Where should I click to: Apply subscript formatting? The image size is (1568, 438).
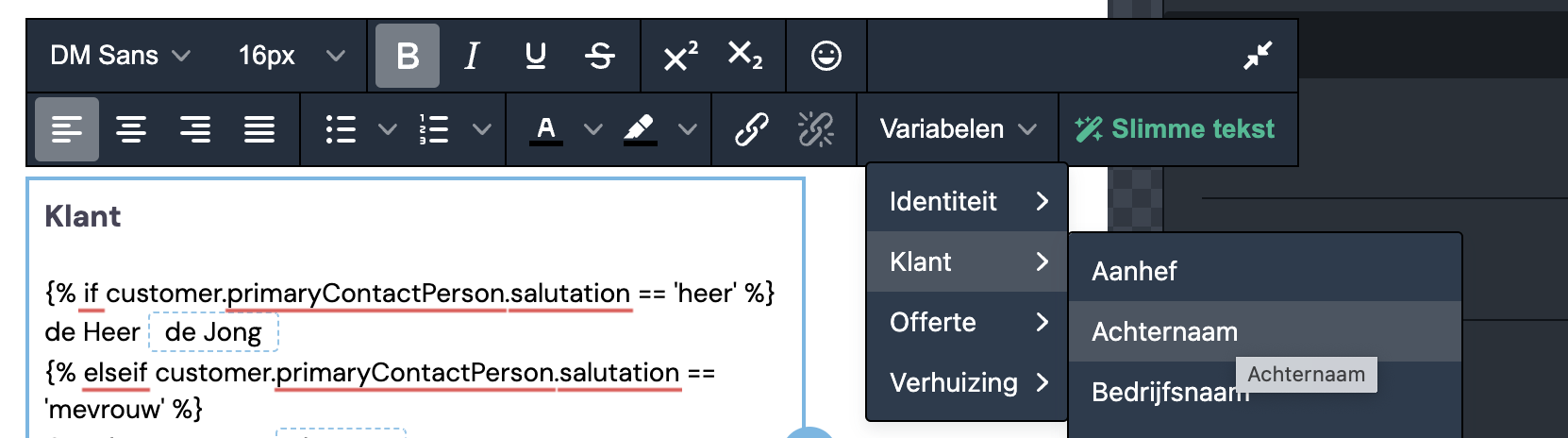(745, 56)
